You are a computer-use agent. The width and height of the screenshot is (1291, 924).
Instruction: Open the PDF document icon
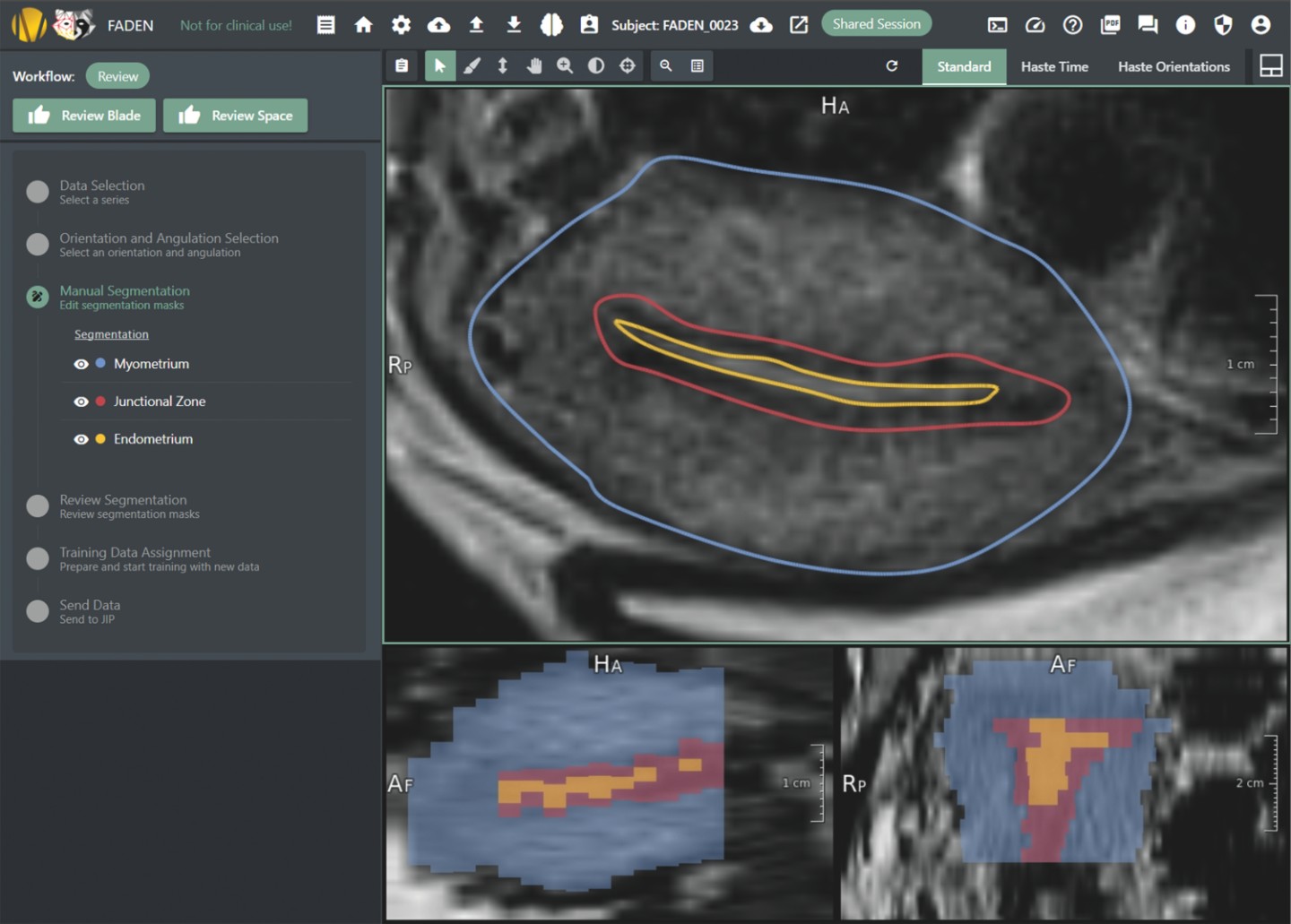(x=1110, y=25)
